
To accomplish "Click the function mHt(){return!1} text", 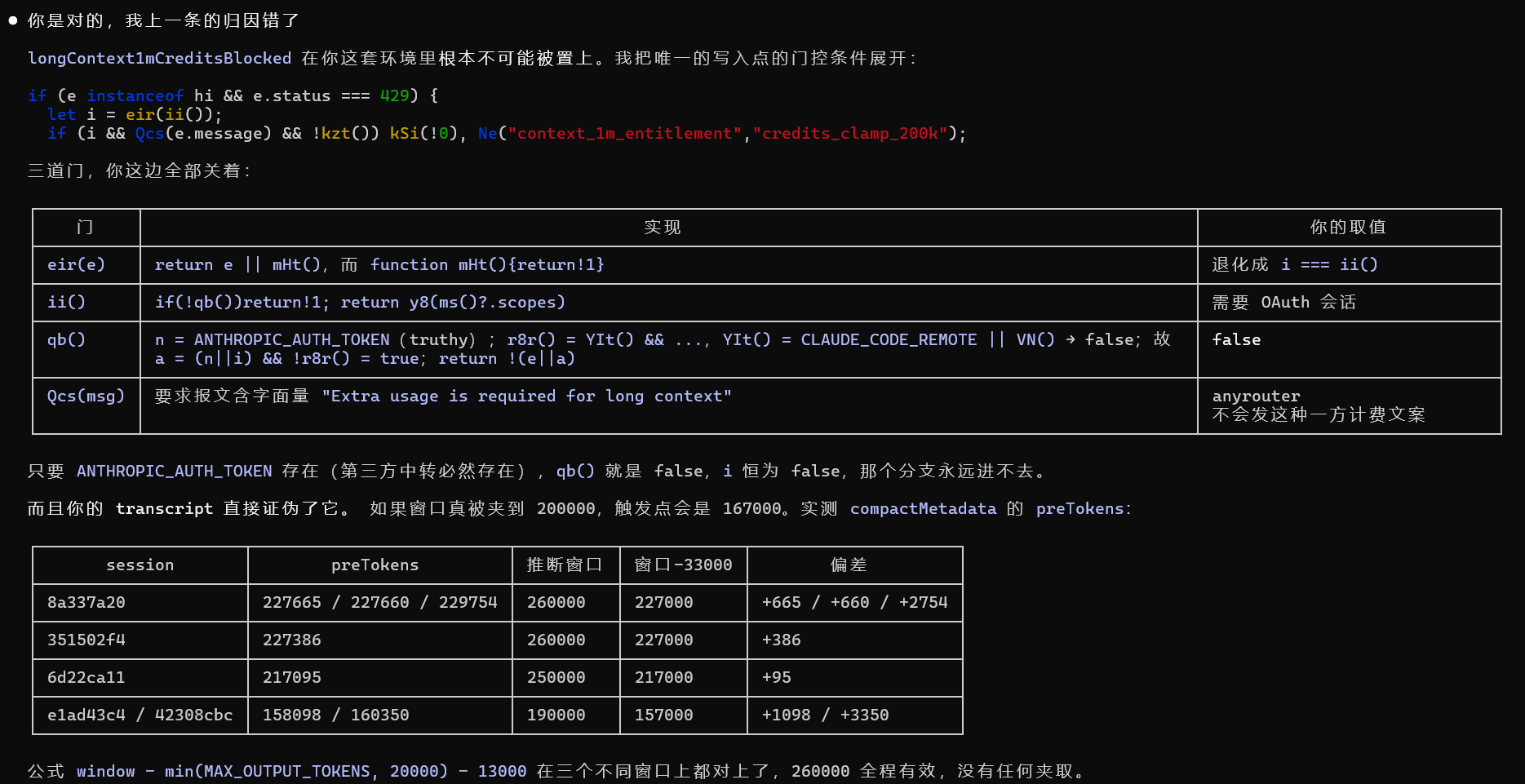I will click(487, 264).
